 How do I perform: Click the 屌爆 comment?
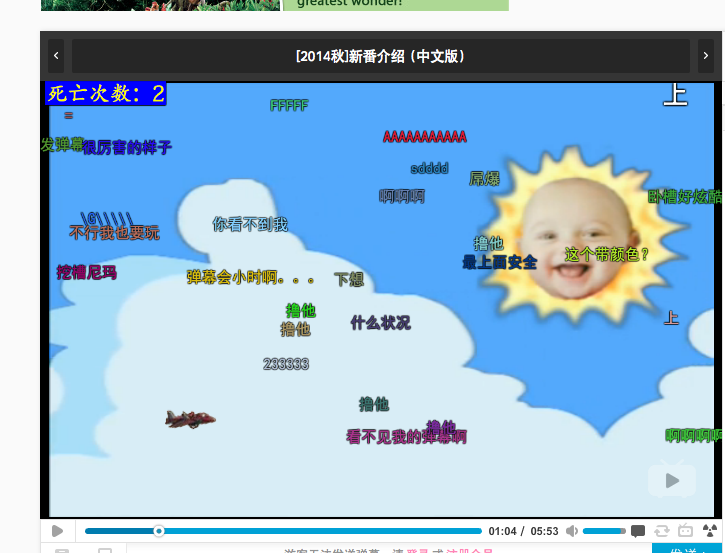click(485, 178)
